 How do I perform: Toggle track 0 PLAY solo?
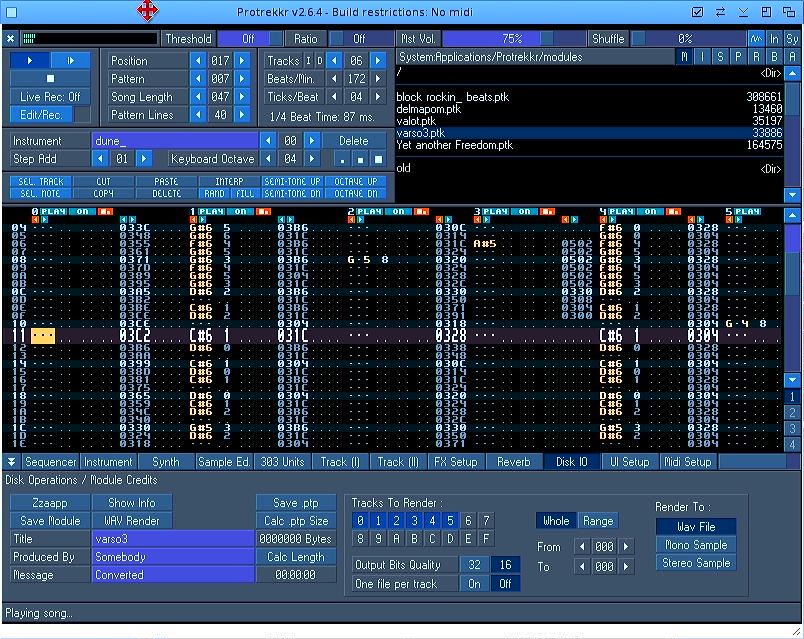53,211
